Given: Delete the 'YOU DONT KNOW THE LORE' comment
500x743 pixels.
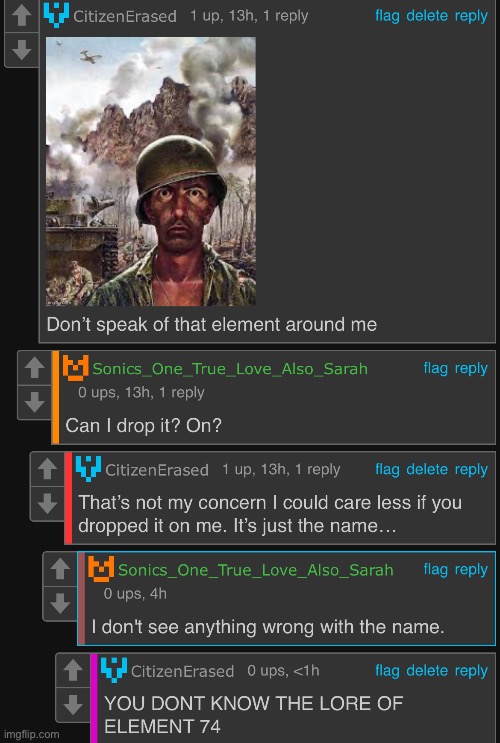Looking at the screenshot, I should (427, 671).
